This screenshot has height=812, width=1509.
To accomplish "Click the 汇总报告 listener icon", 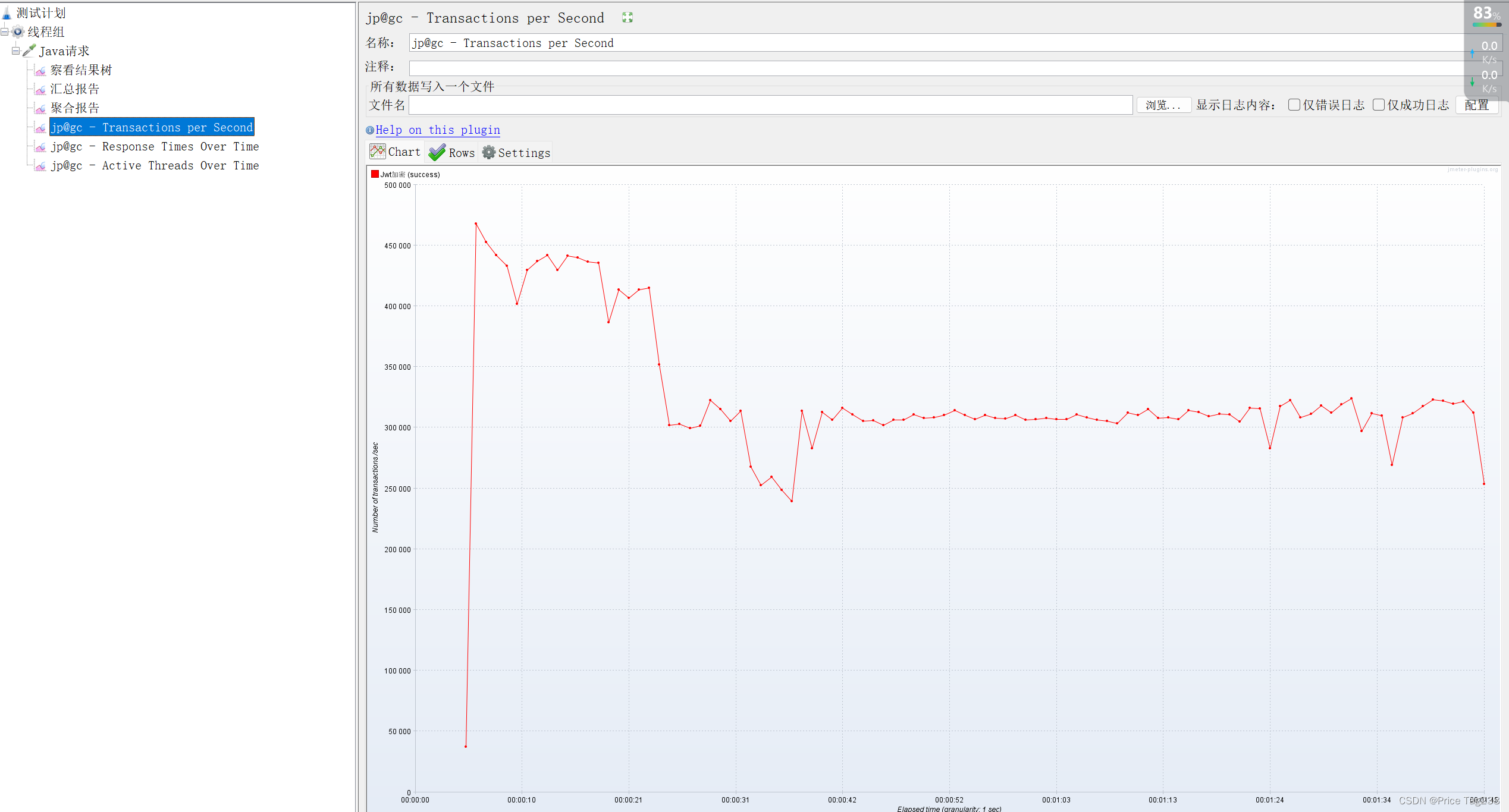I will (x=40, y=90).
